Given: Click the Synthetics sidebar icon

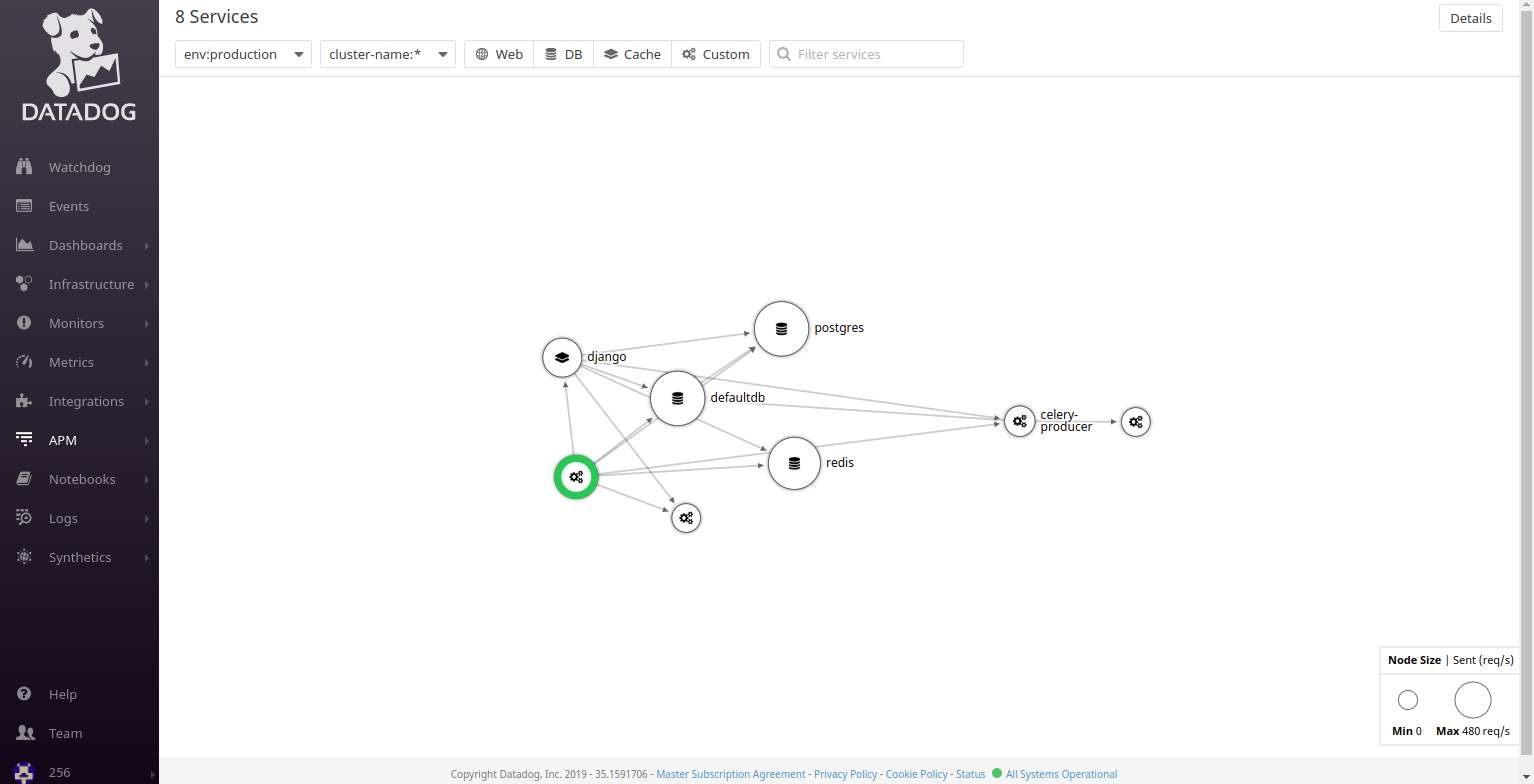Looking at the screenshot, I should (x=24, y=557).
